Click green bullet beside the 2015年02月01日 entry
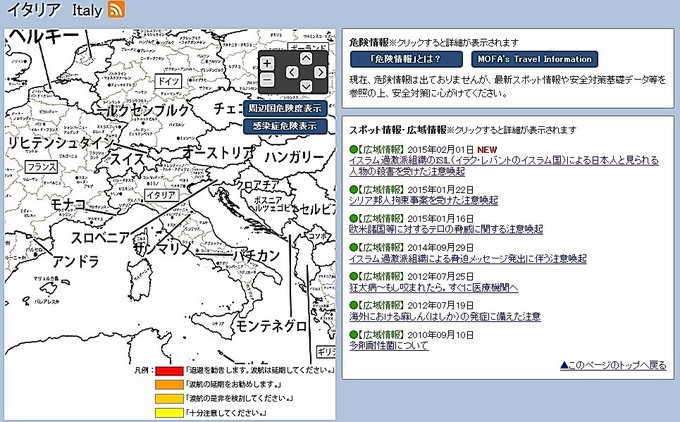Image resolution: width=680 pixels, height=422 pixels. (353, 151)
